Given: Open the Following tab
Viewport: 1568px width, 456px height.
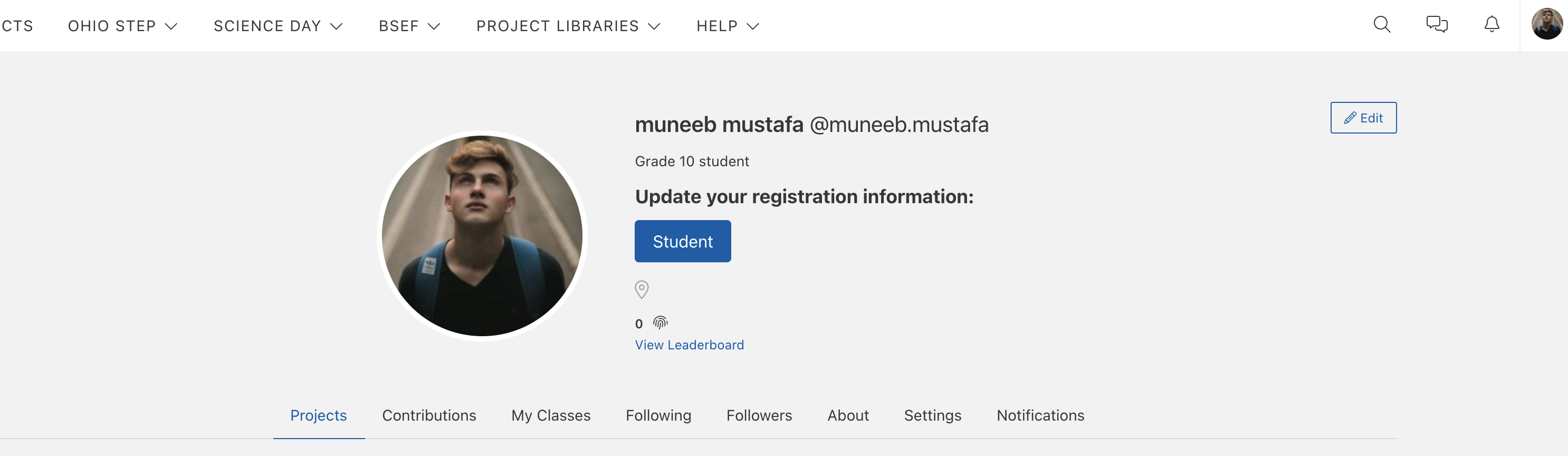Looking at the screenshot, I should click(x=658, y=415).
